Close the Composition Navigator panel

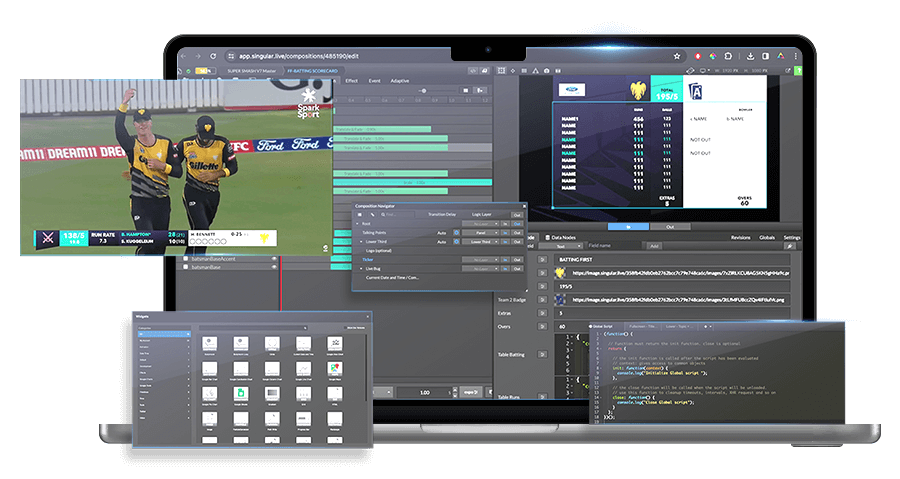pos(524,206)
